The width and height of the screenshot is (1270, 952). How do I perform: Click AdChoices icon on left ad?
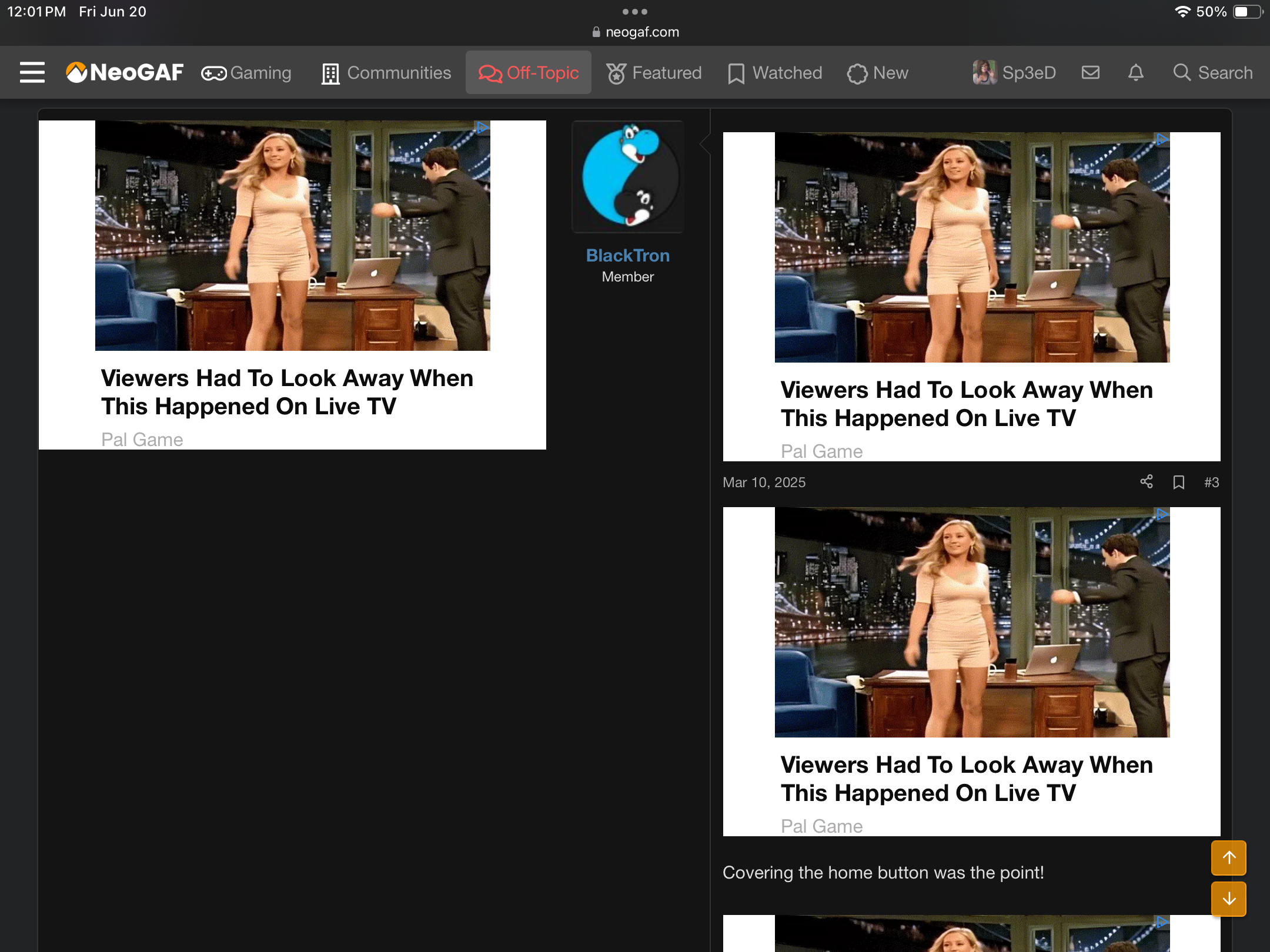coord(482,128)
